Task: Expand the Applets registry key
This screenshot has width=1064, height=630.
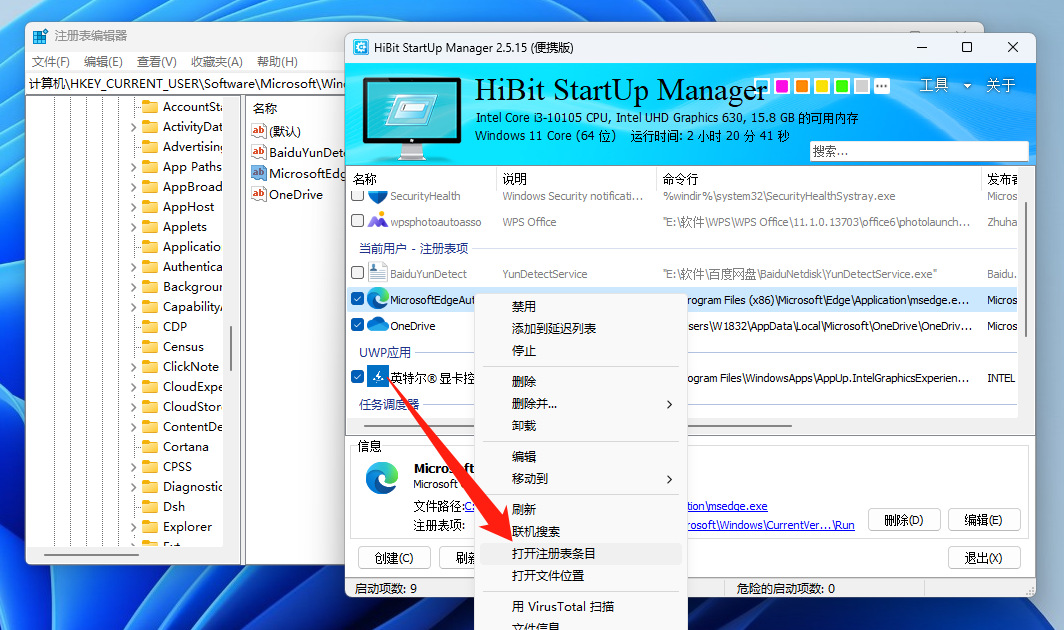Action: [x=134, y=227]
